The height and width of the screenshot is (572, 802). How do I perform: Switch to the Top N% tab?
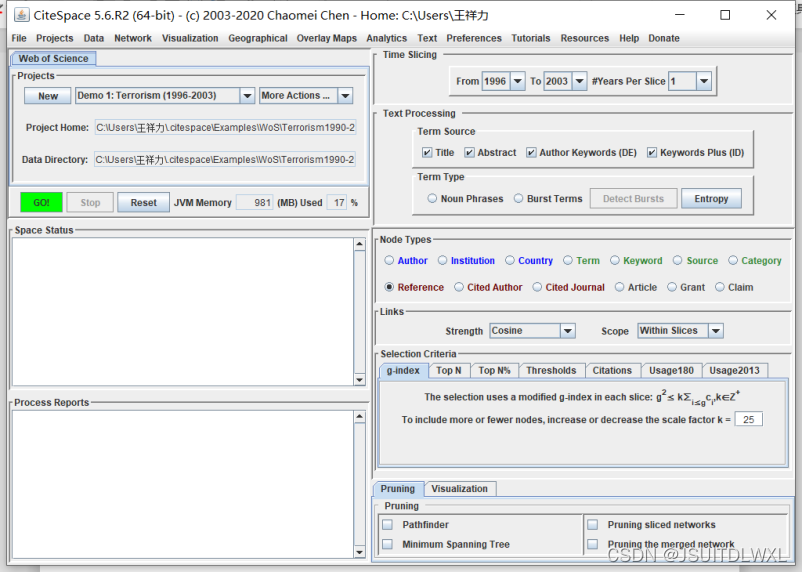(495, 370)
